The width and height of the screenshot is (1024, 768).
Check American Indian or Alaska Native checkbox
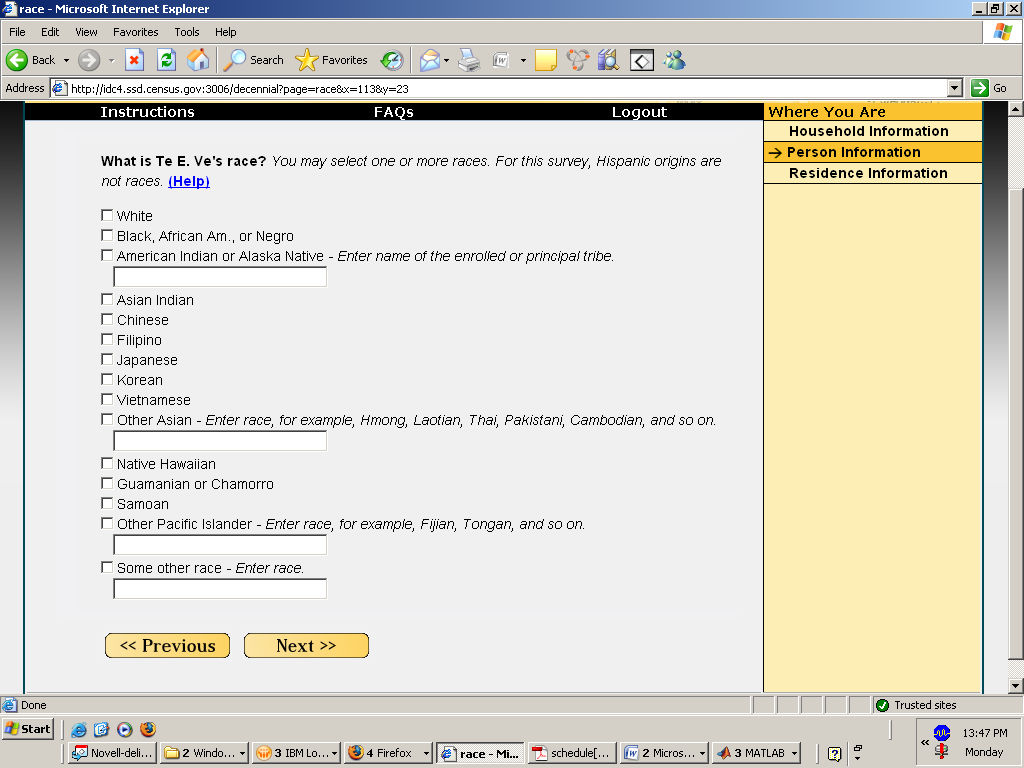tap(107, 255)
